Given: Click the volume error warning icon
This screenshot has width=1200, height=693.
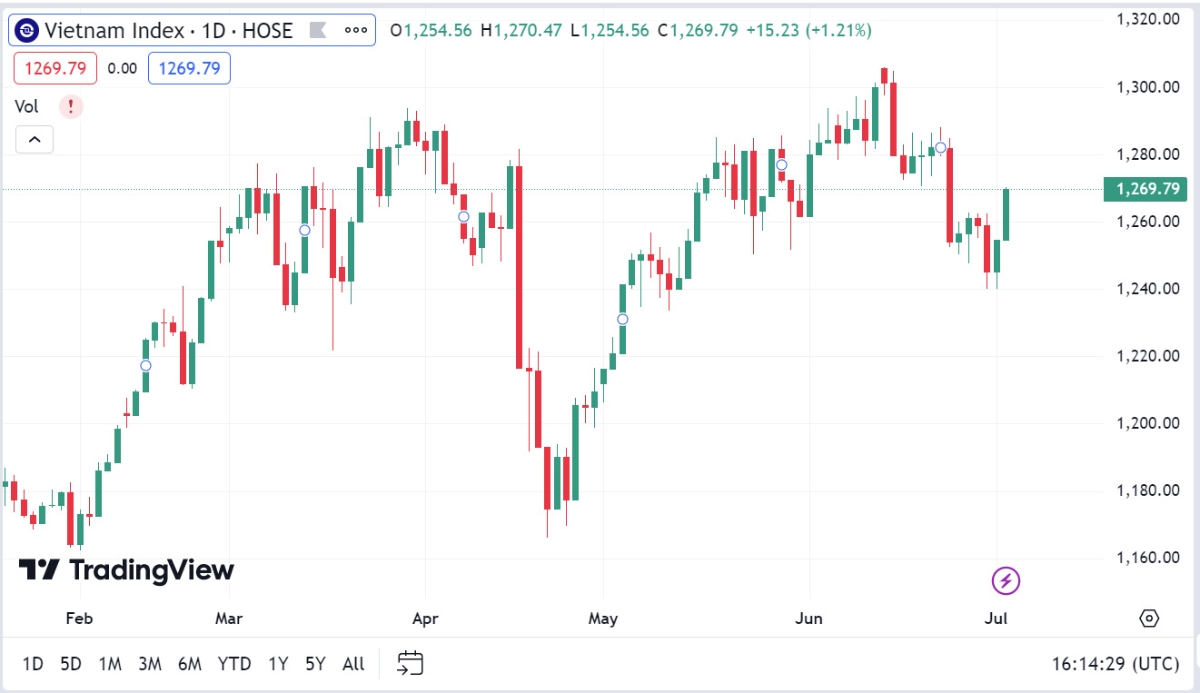Looking at the screenshot, I should tap(71, 106).
